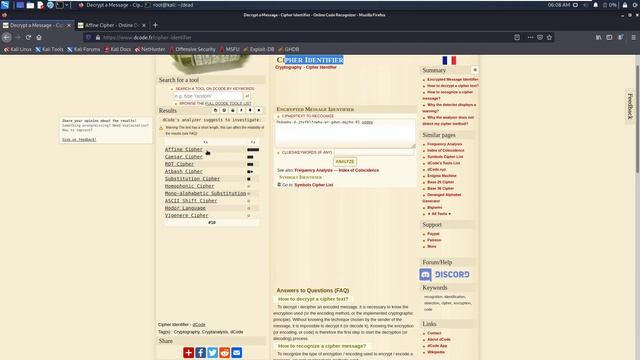Share via Twitter icon

point(212,353)
